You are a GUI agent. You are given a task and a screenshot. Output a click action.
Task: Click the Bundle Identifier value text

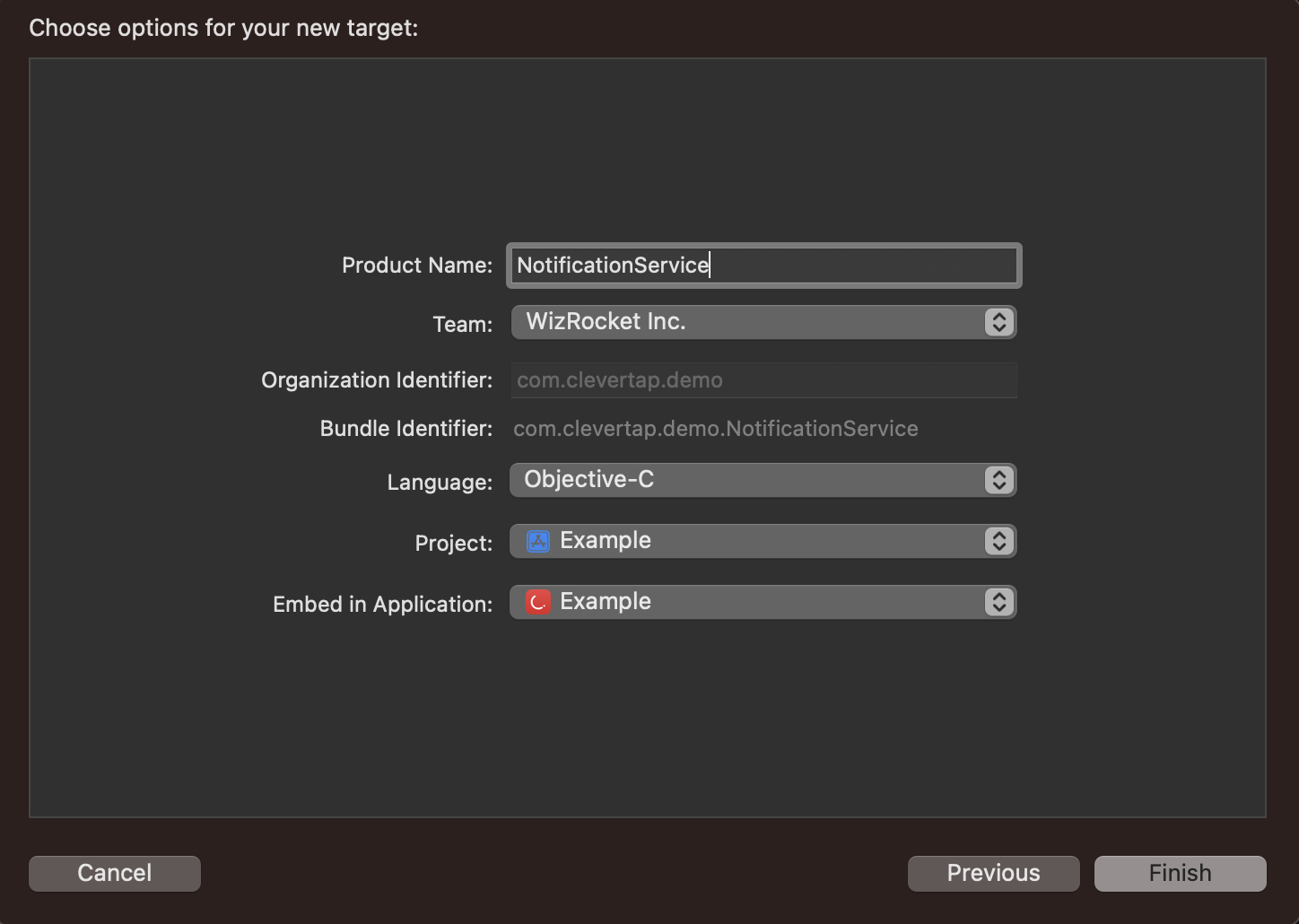715,429
